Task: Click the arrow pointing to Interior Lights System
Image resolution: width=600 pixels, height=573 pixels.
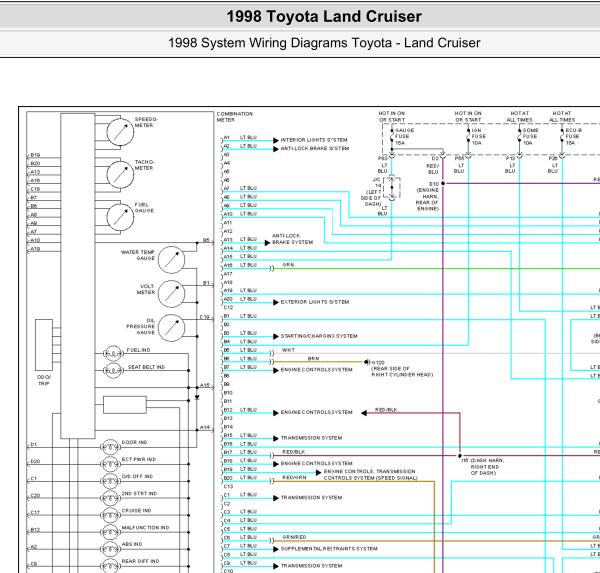Action: click(x=276, y=140)
